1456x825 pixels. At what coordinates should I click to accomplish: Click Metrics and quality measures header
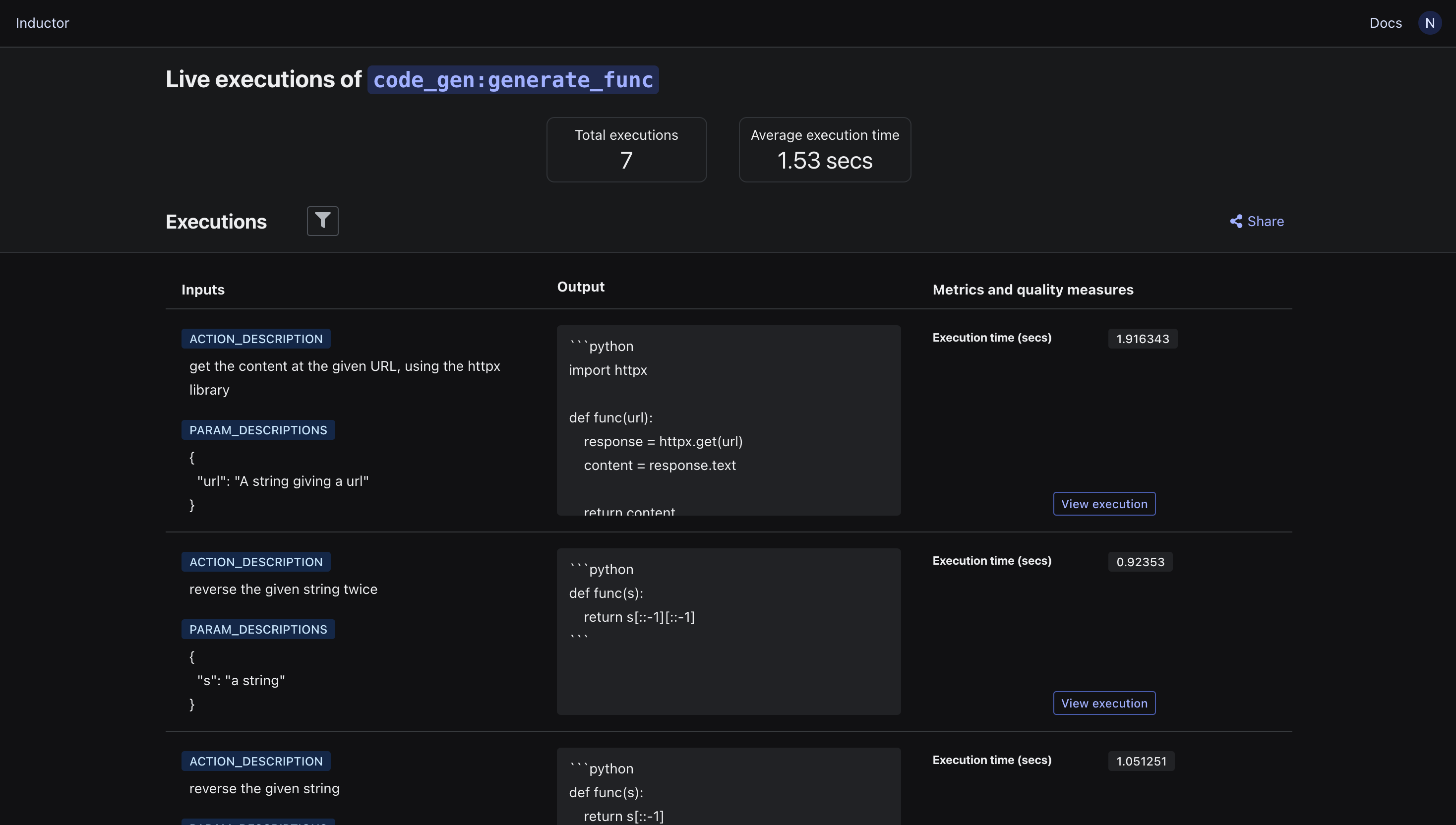pyautogui.click(x=1032, y=290)
